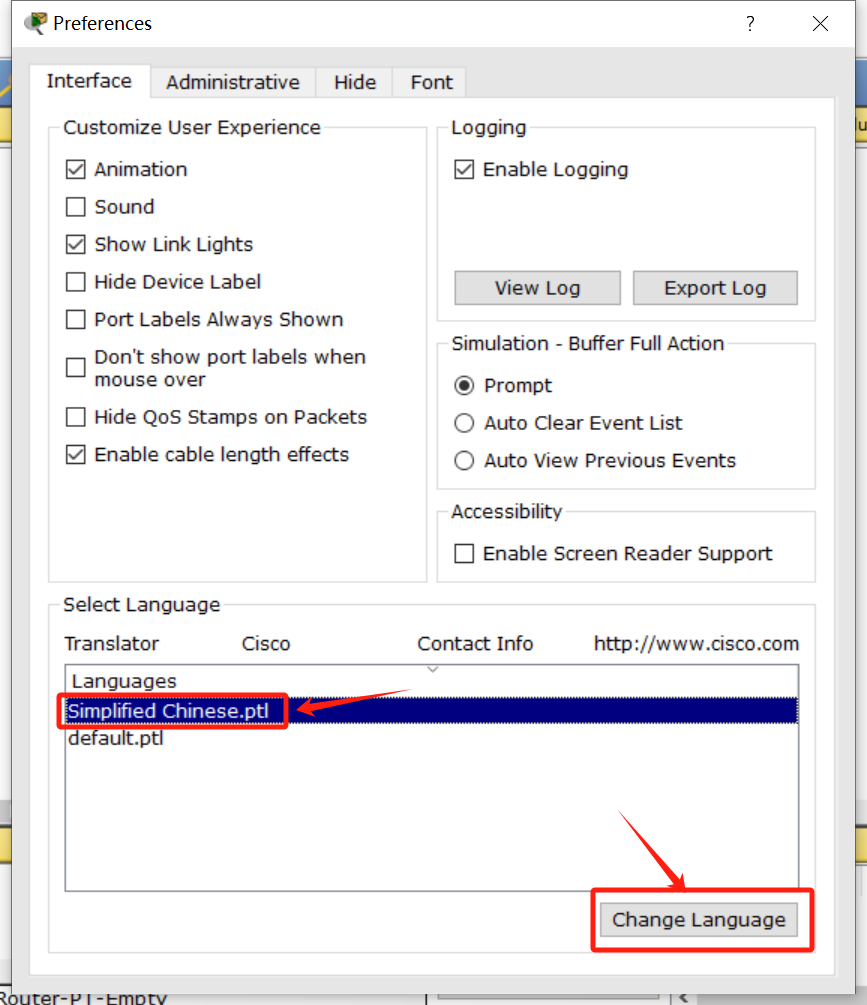The height and width of the screenshot is (1005, 867).
Task: Close the Preferences dialog
Action: pos(820,24)
